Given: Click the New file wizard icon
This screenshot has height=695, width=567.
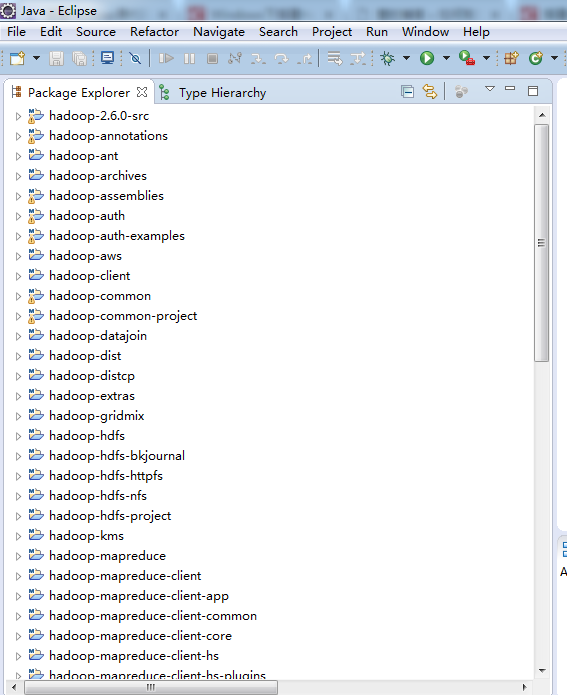Looking at the screenshot, I should [x=18, y=58].
